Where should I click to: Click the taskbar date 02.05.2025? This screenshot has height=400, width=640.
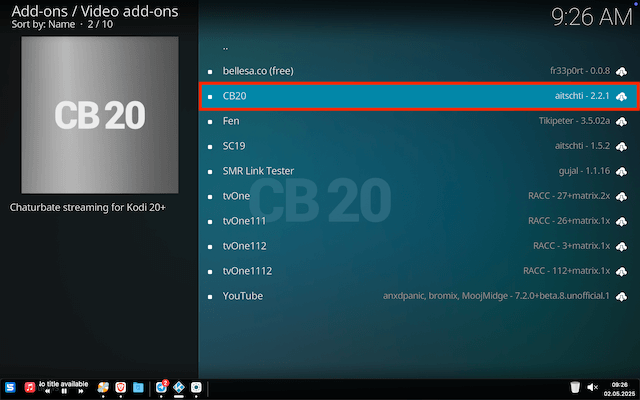pyautogui.click(x=620, y=393)
